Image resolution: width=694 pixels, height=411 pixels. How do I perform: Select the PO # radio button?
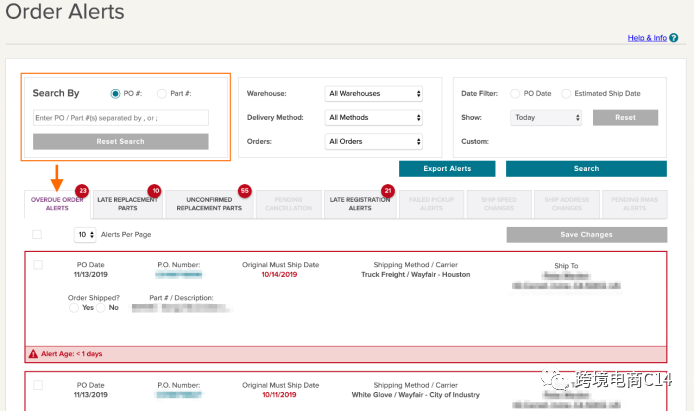tap(115, 93)
